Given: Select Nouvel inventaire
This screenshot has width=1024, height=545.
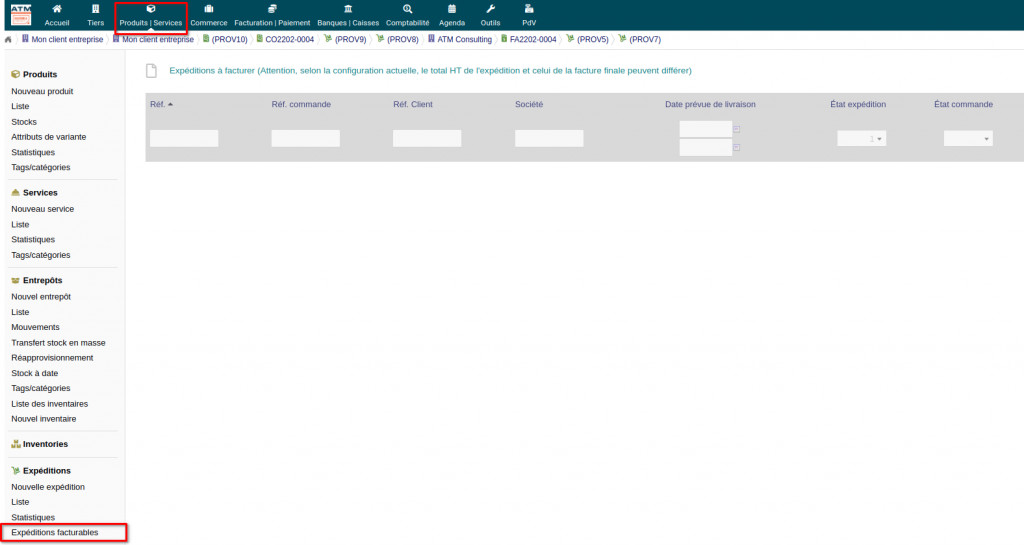Looking at the screenshot, I should pos(44,419).
